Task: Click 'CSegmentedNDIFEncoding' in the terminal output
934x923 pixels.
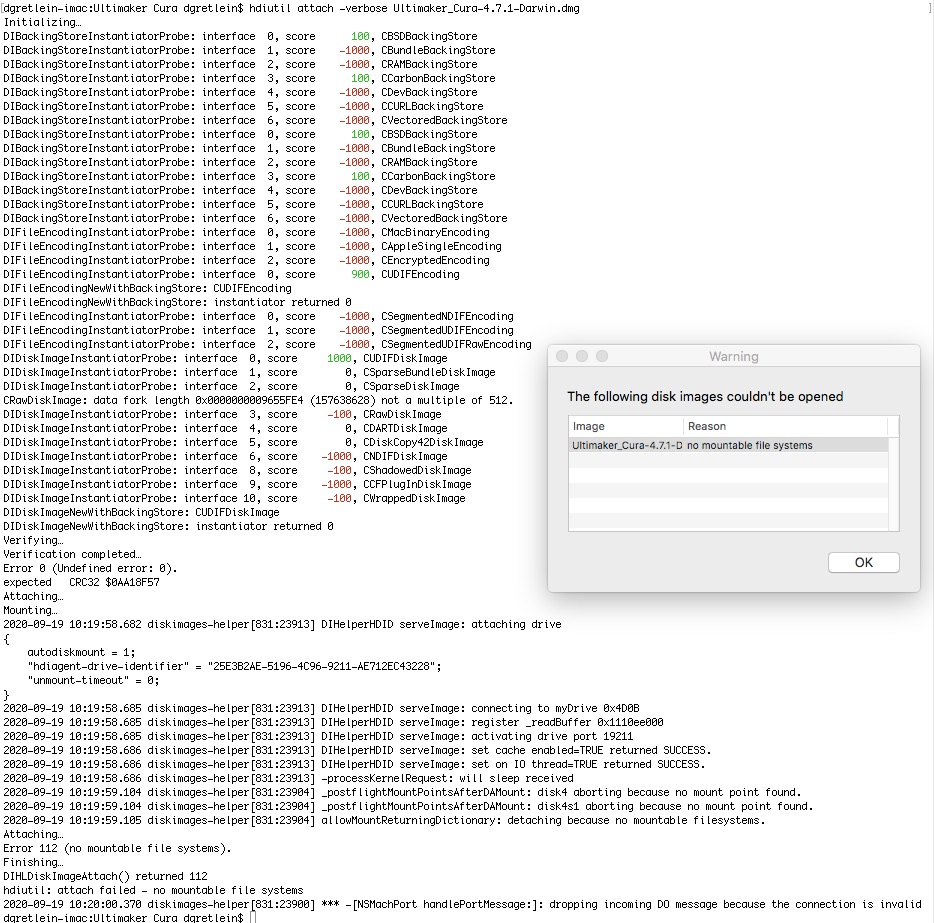Action: coord(447,316)
